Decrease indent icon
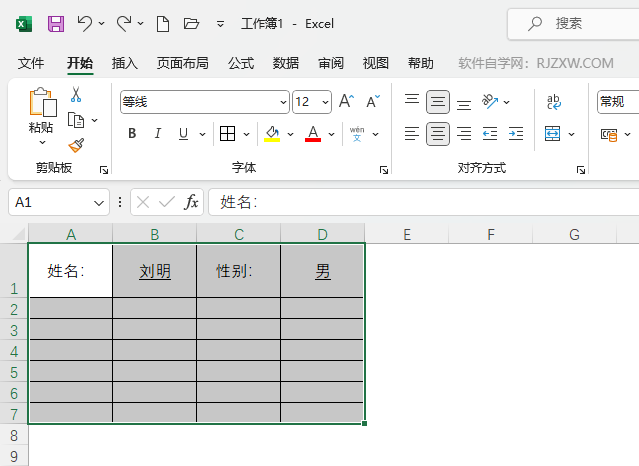This screenshot has width=639, height=466. click(490, 133)
